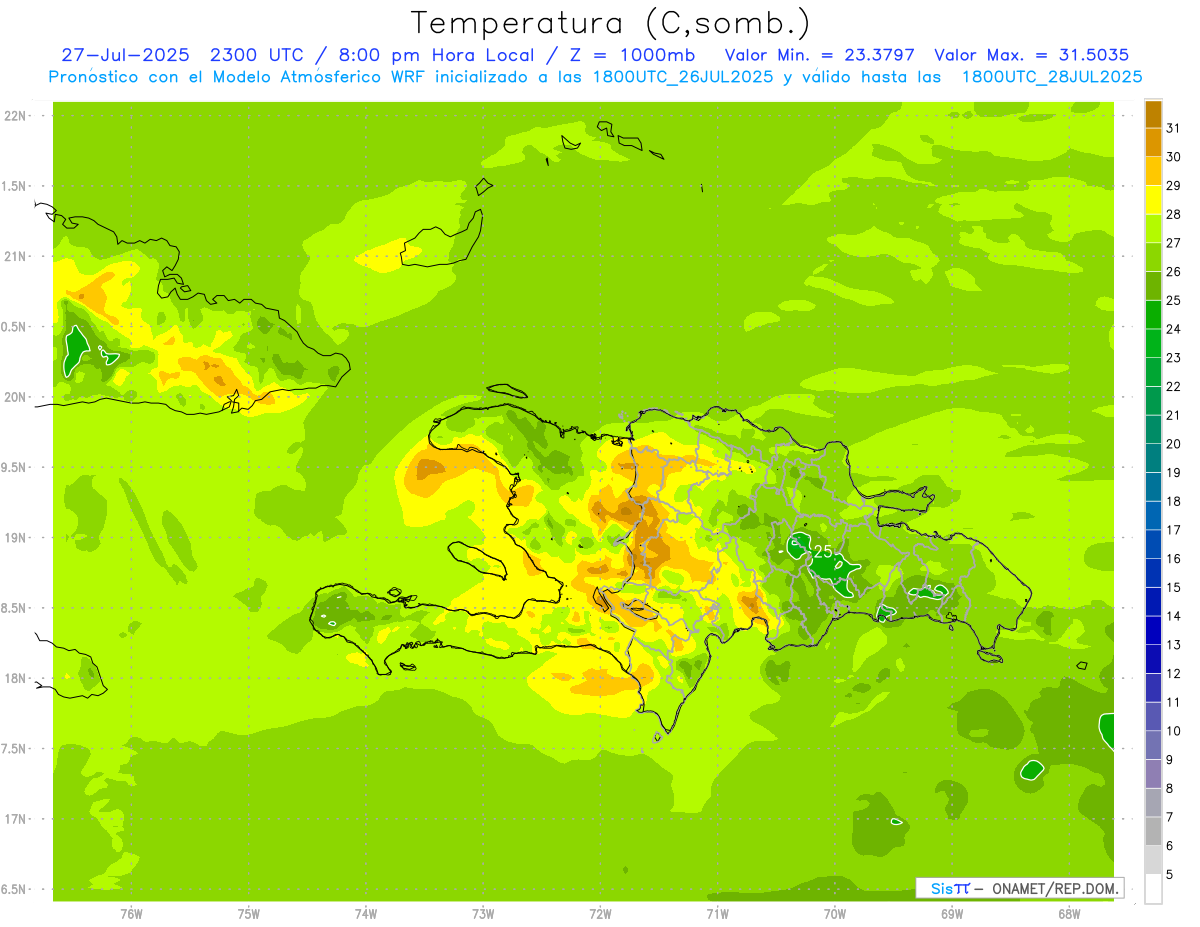Click the color bar label '20'
The image size is (1200, 927).
[x=1174, y=444]
